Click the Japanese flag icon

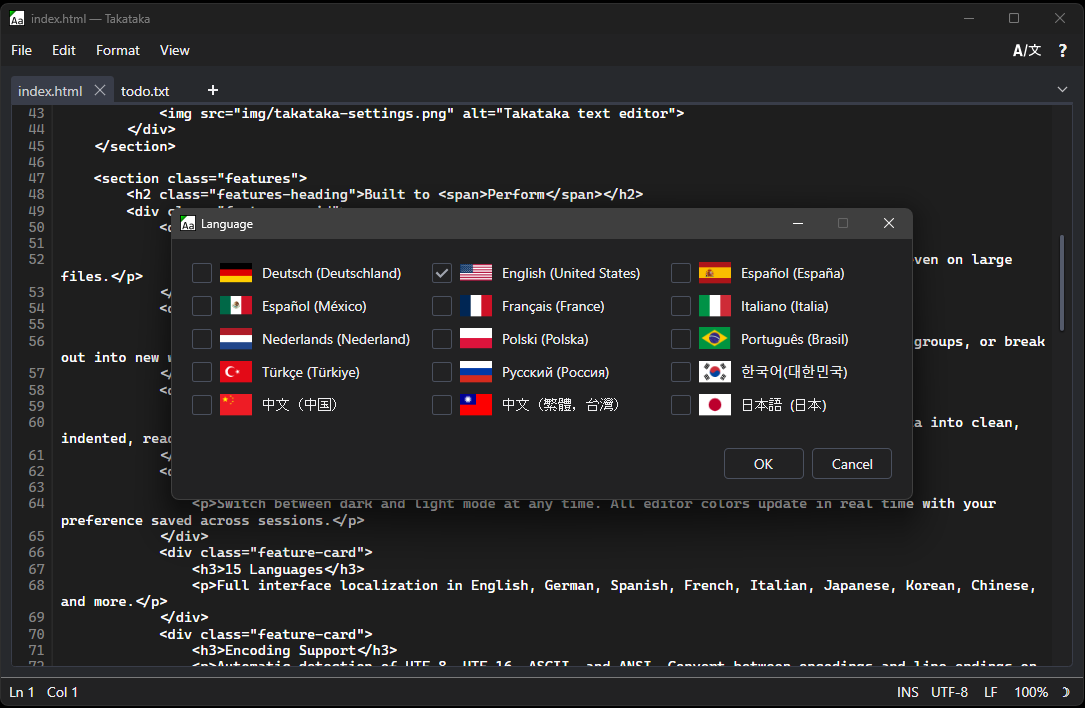point(714,405)
